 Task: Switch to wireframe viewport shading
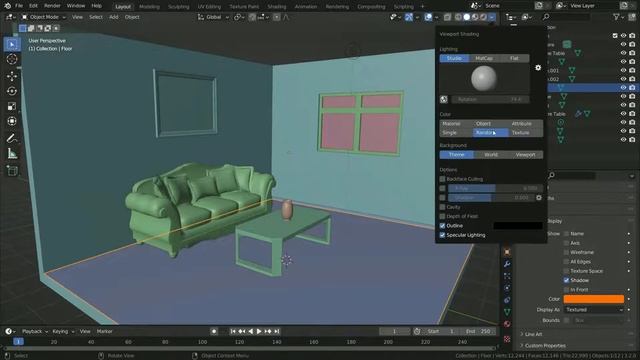tap(458, 17)
